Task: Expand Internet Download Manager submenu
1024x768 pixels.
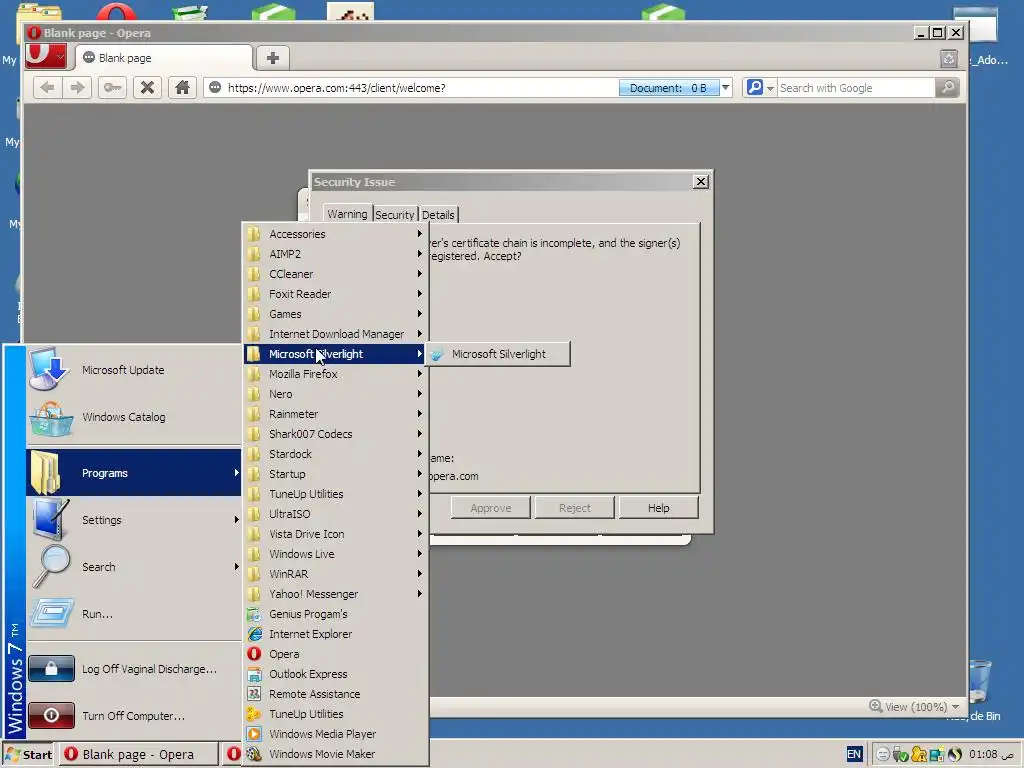Action: click(x=336, y=334)
